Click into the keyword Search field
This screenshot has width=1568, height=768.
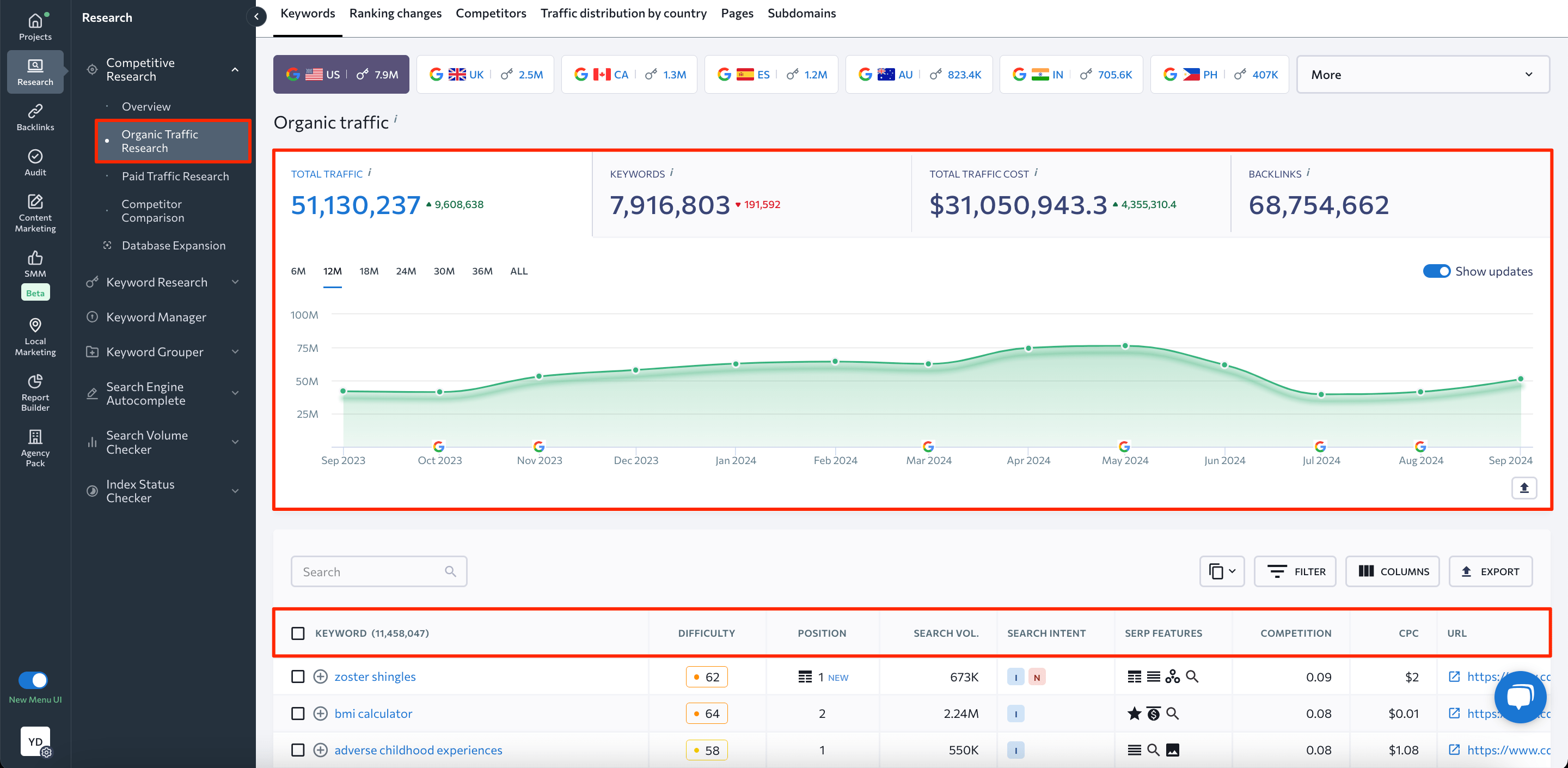tap(378, 571)
